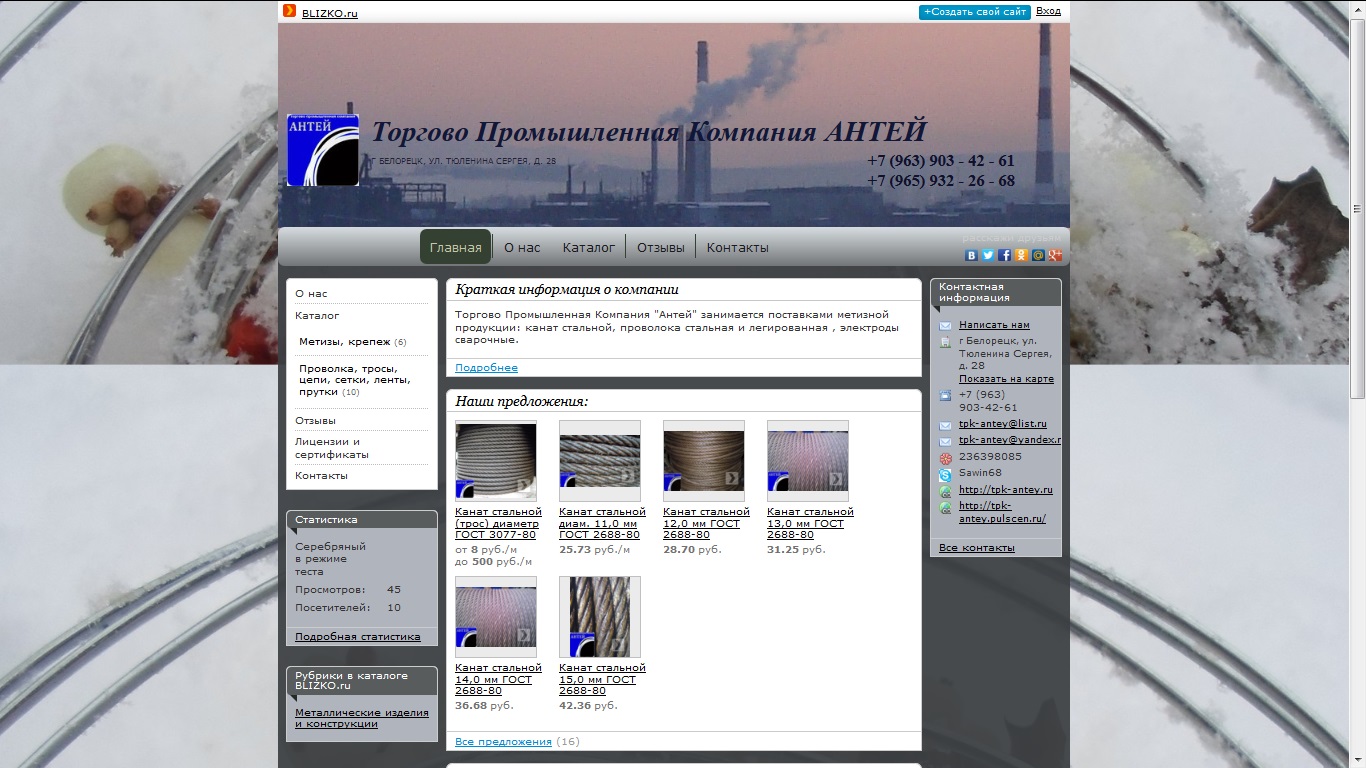Share page via Mail.ru icon
Screen dimensions: 1366x768
tap(1038, 255)
